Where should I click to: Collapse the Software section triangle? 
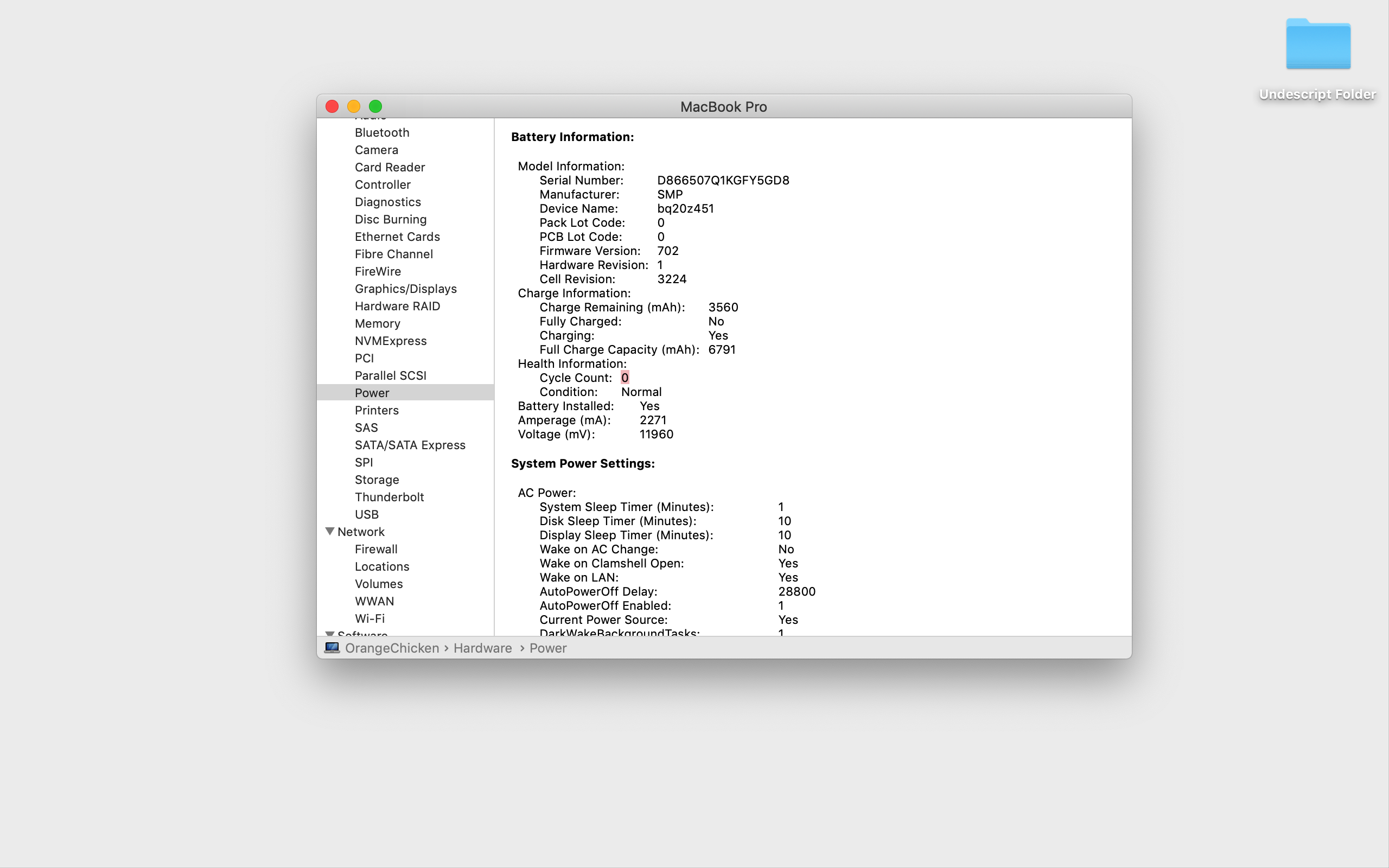coord(330,634)
